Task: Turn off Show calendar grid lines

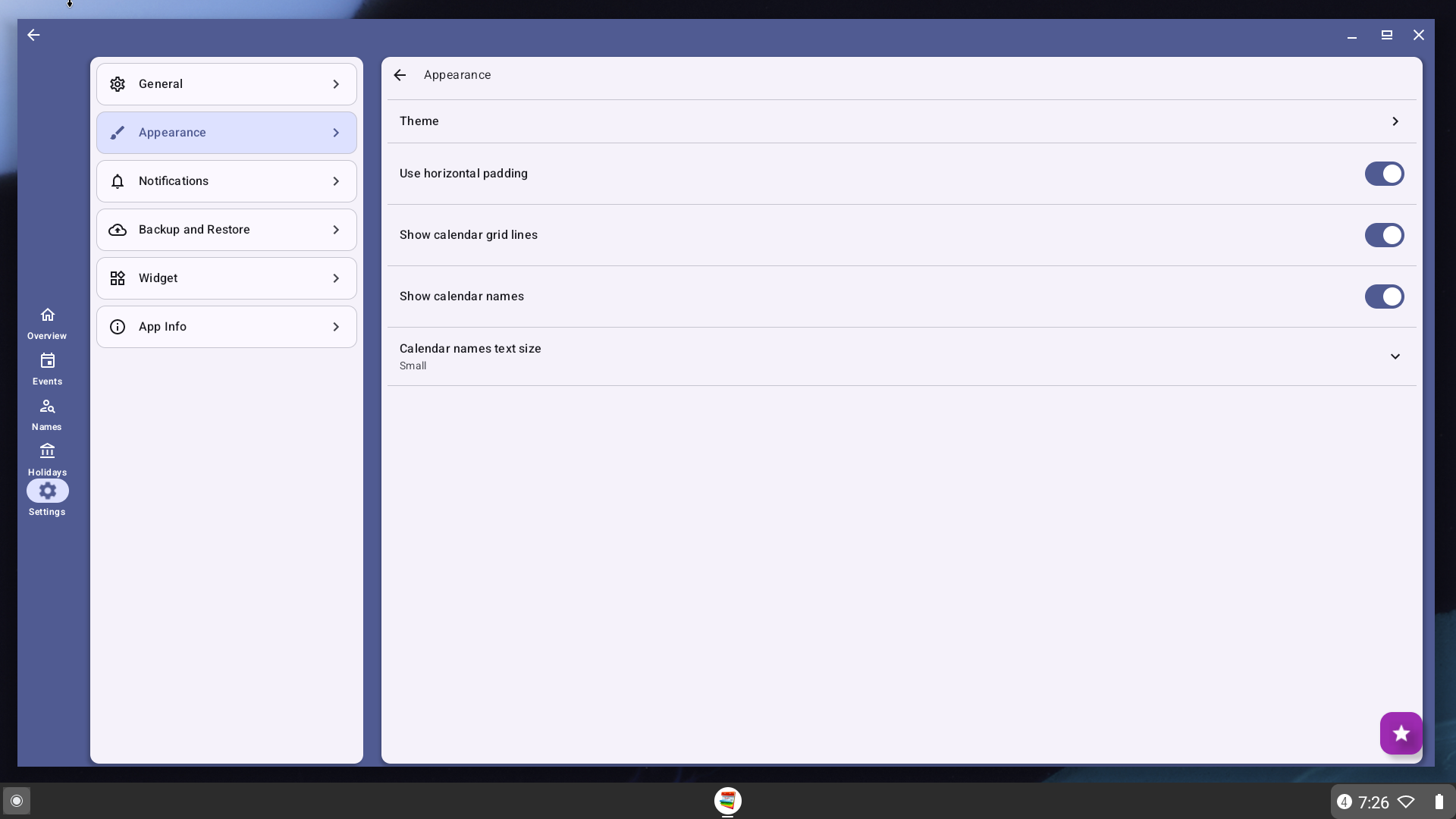Action: tap(1384, 235)
